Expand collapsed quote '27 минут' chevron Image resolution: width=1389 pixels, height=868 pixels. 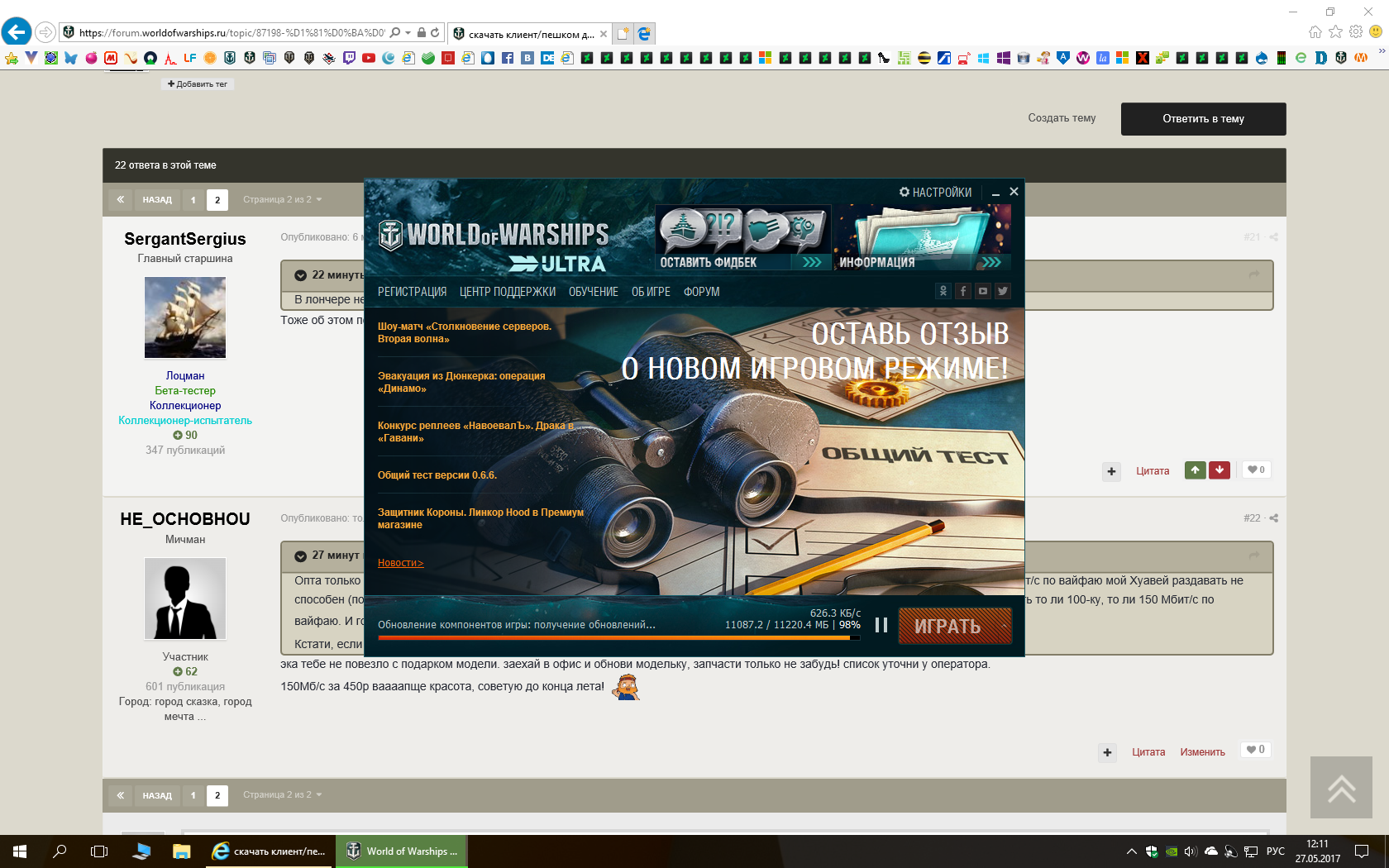tap(301, 556)
